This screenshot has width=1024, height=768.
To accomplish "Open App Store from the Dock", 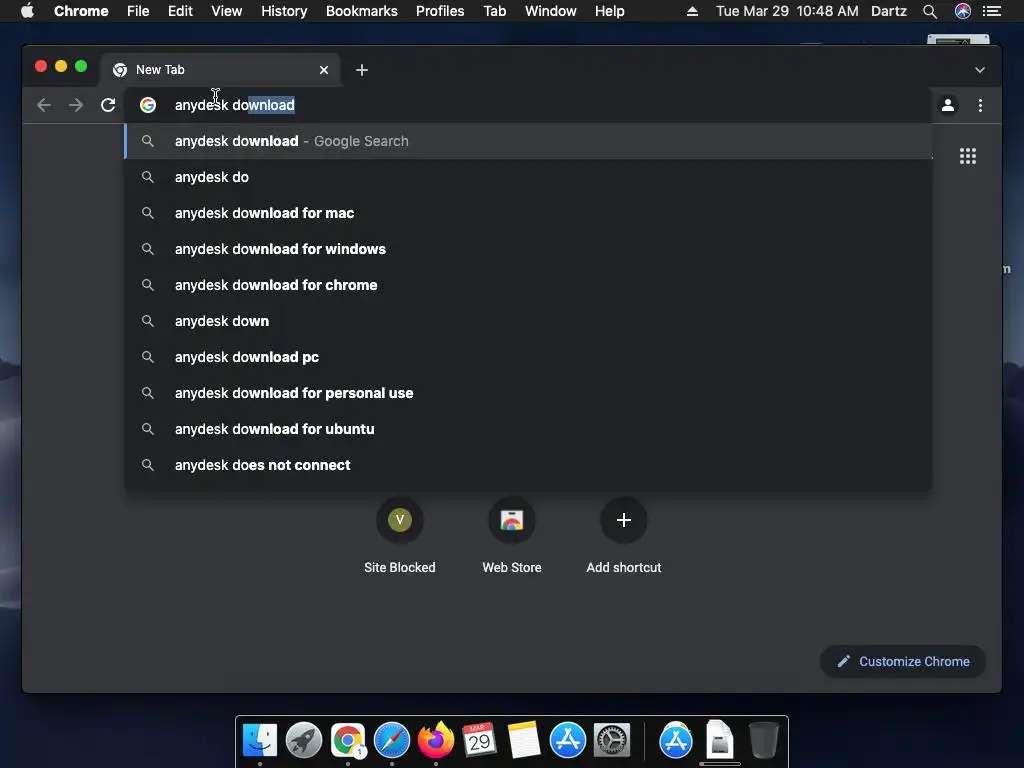I will coord(568,740).
